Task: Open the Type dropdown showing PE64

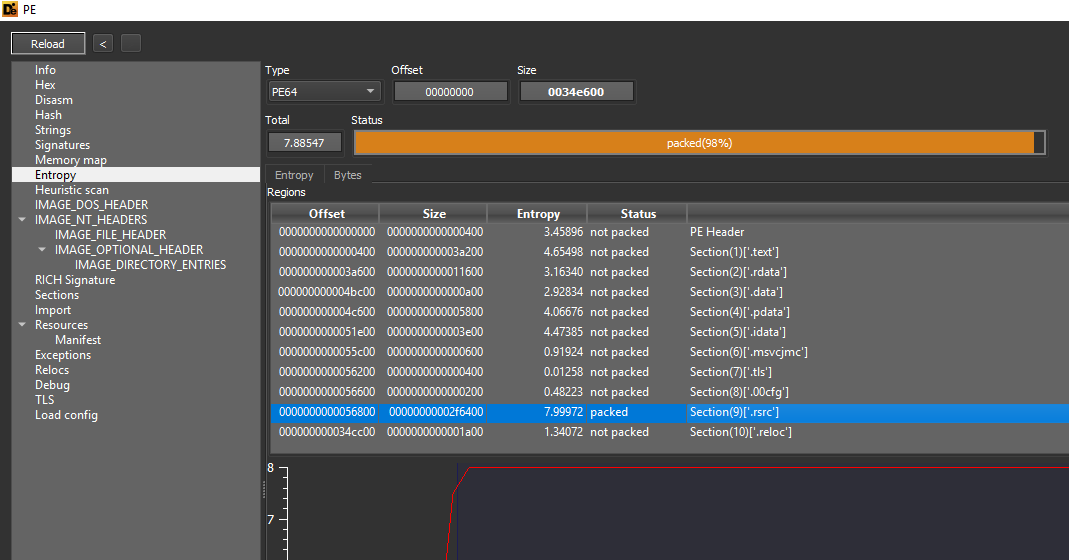Action: [x=324, y=92]
